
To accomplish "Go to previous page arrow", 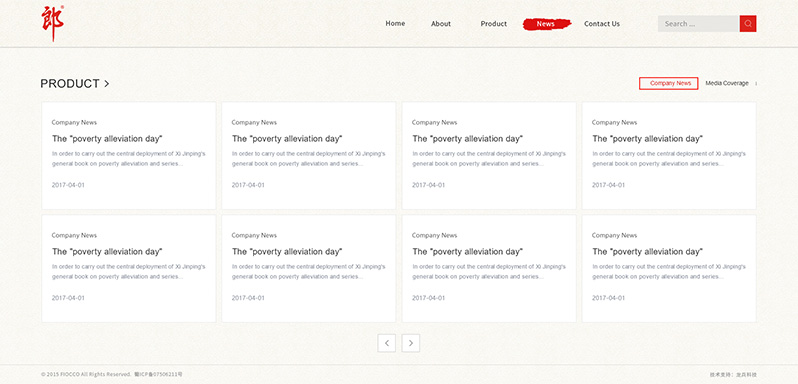I will [387, 343].
